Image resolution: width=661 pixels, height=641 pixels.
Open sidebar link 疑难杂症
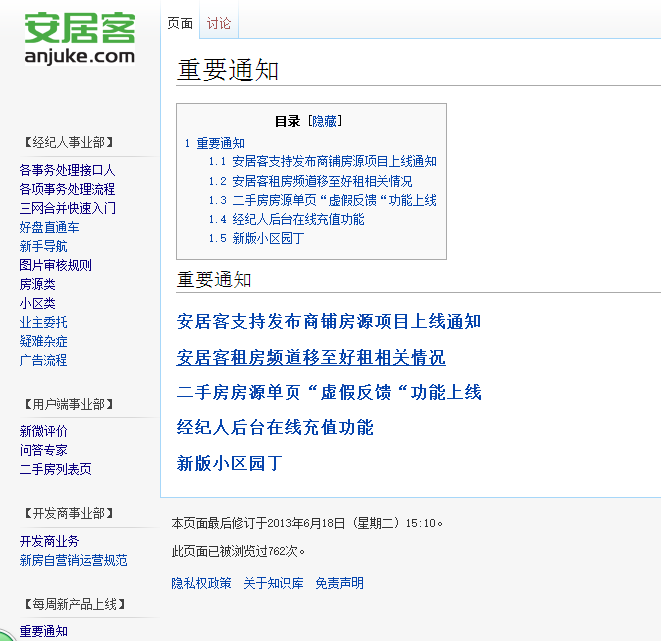(43, 341)
